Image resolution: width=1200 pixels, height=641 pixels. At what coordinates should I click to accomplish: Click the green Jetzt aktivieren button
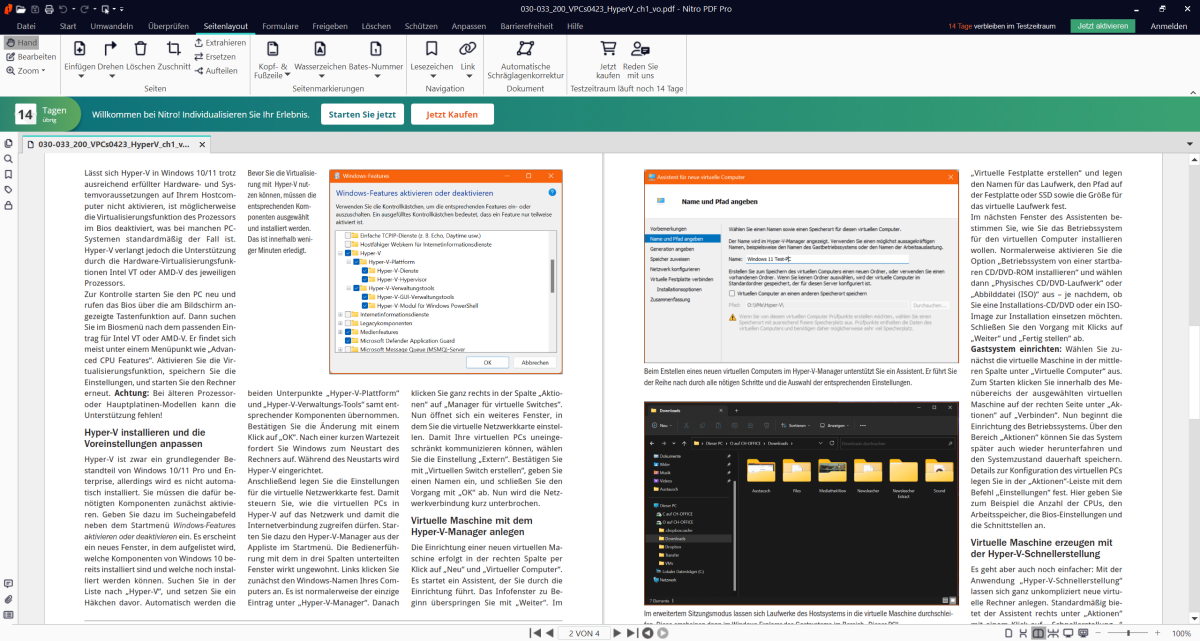(x=1102, y=26)
